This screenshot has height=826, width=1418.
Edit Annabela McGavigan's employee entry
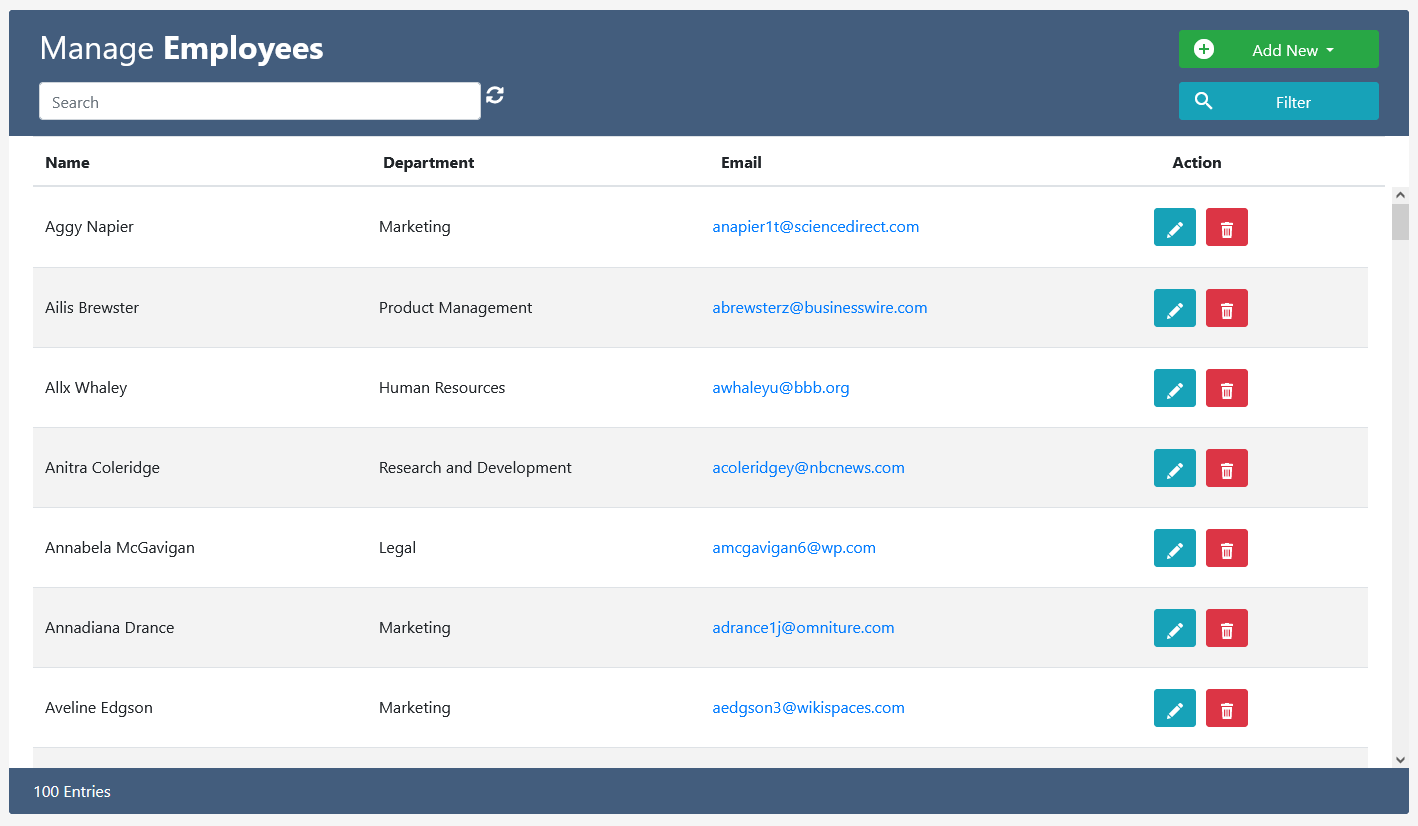click(1174, 548)
